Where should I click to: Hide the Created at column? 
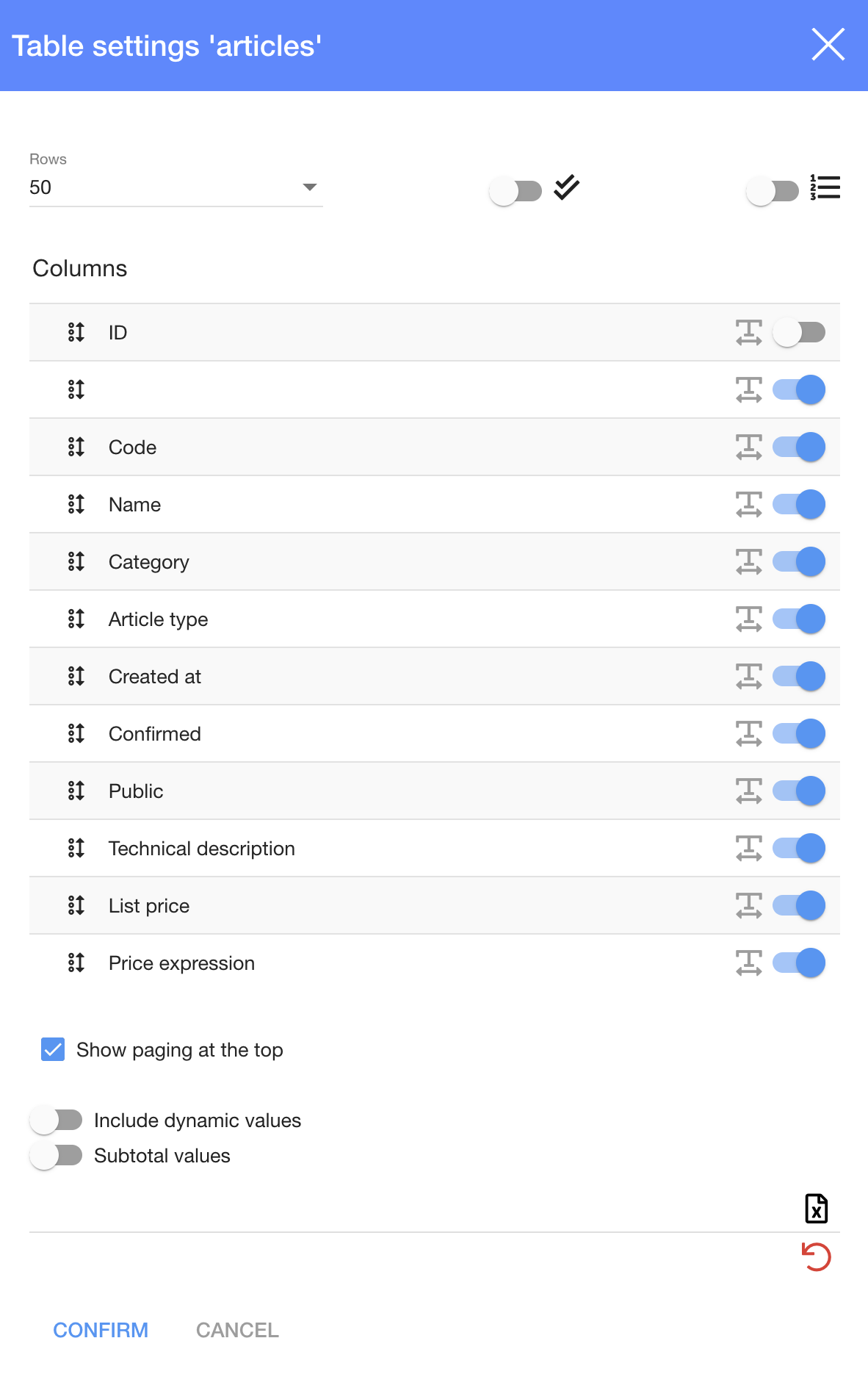[x=798, y=676]
